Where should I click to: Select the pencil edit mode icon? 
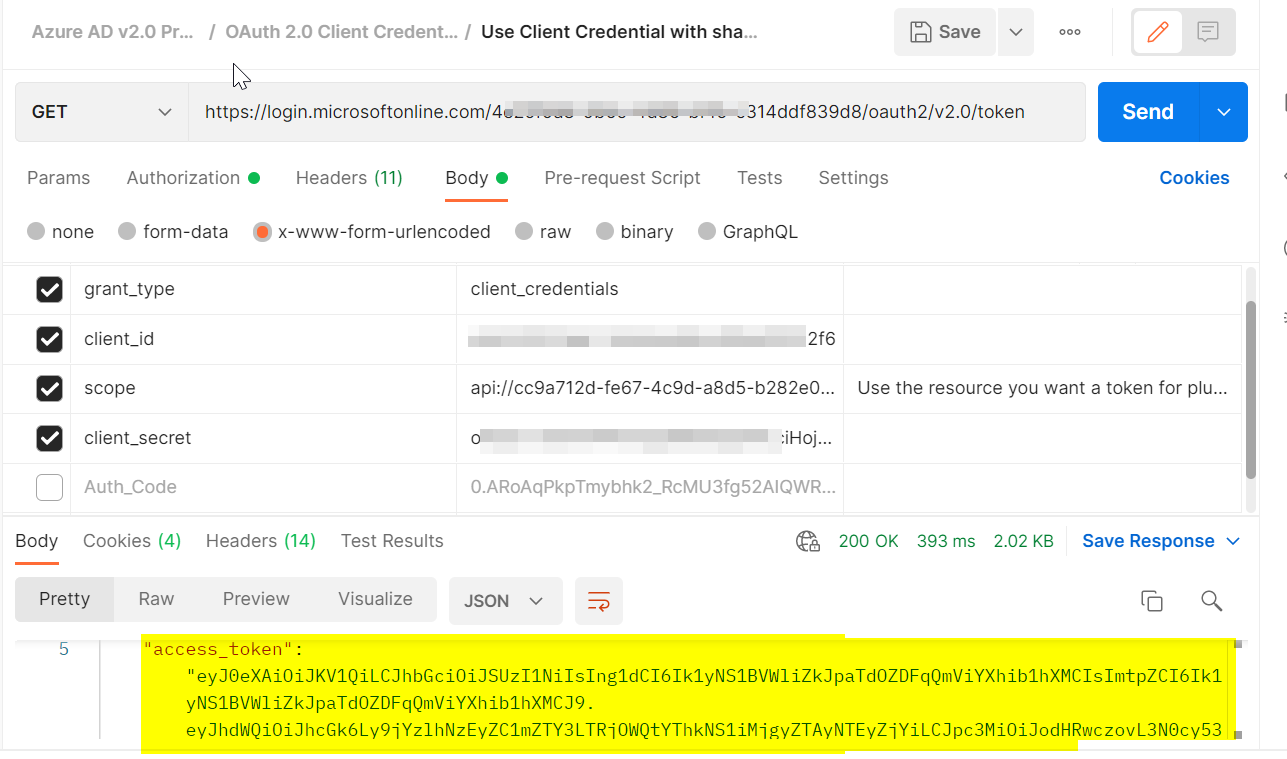(1158, 32)
